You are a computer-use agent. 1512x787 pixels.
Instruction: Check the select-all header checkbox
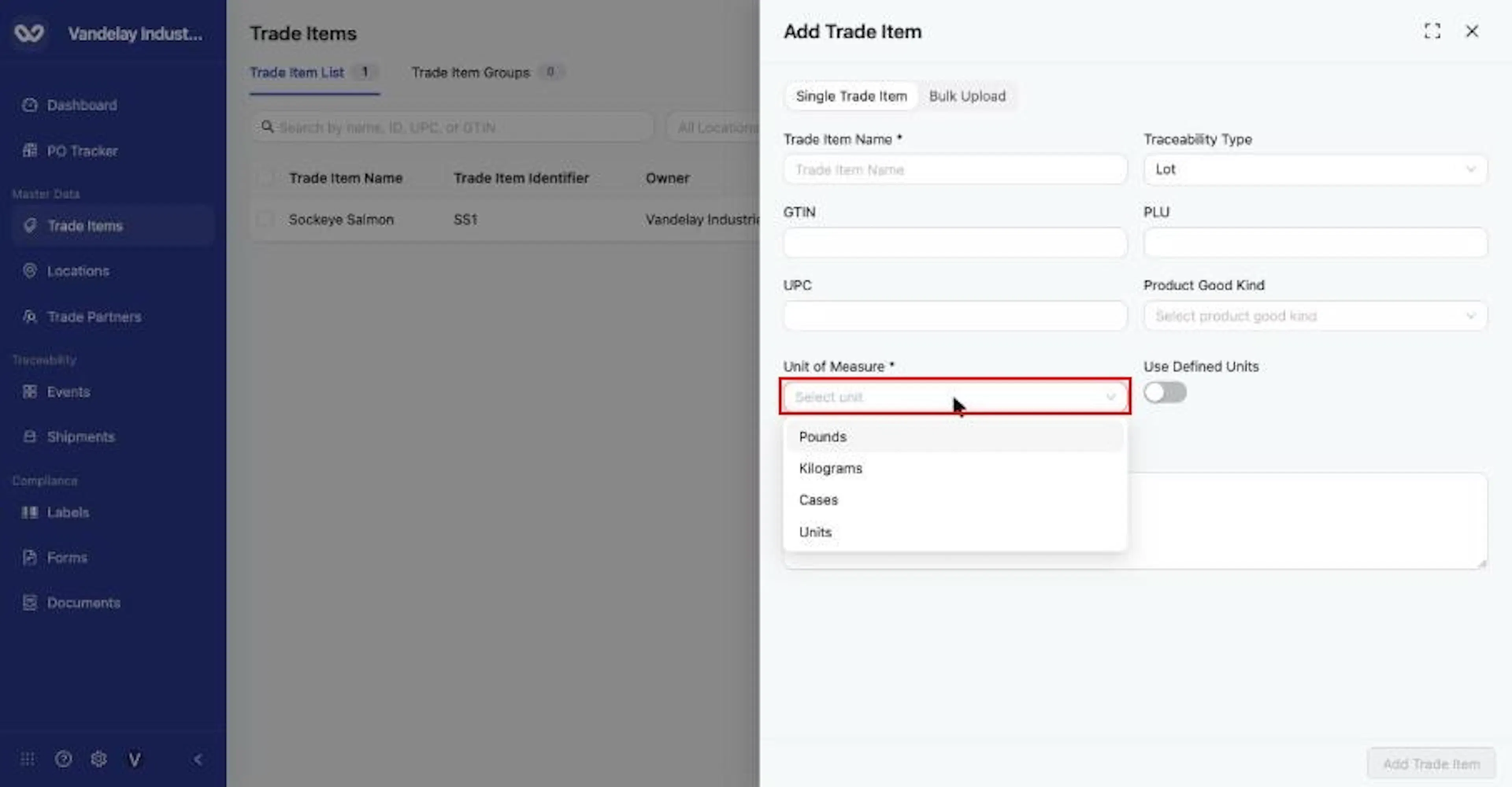(x=265, y=178)
